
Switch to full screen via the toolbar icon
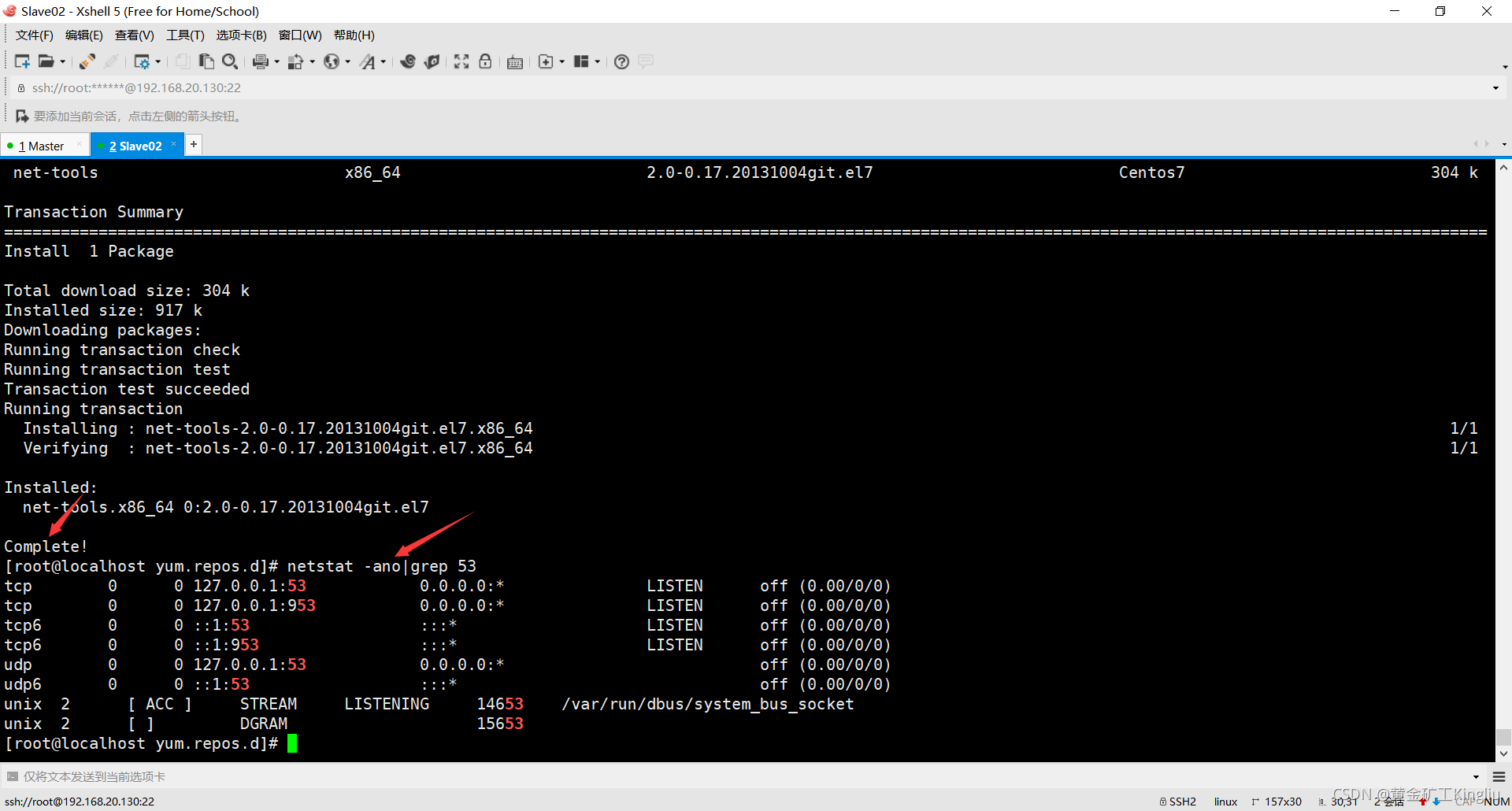(460, 61)
